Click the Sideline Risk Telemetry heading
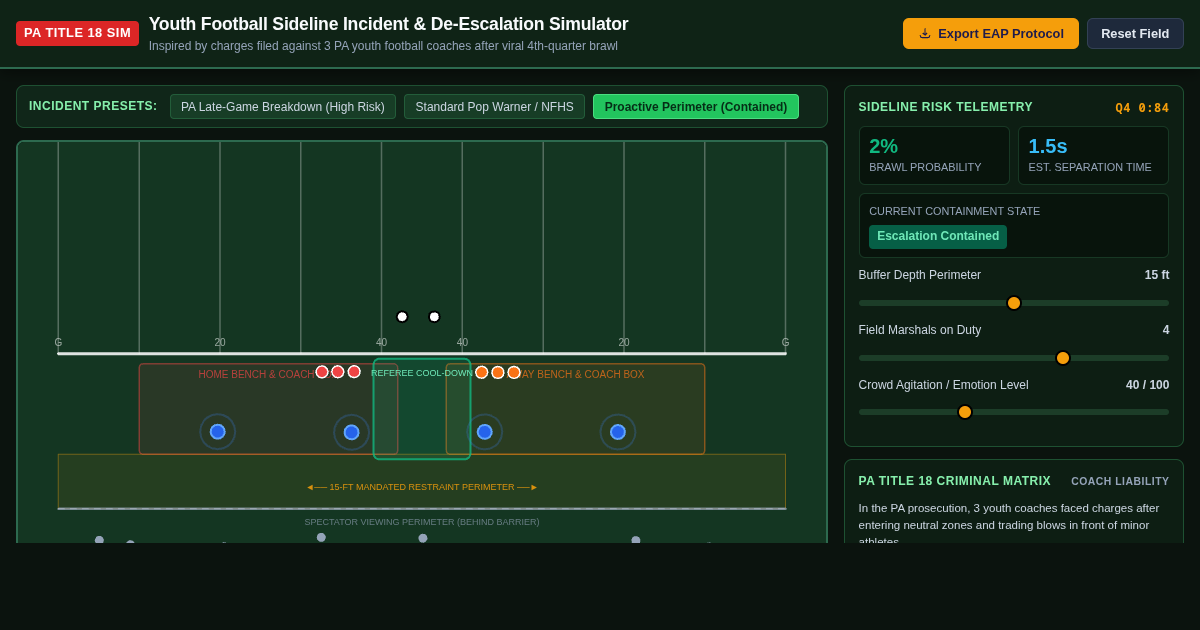This screenshot has width=1200, height=630. [946, 107]
